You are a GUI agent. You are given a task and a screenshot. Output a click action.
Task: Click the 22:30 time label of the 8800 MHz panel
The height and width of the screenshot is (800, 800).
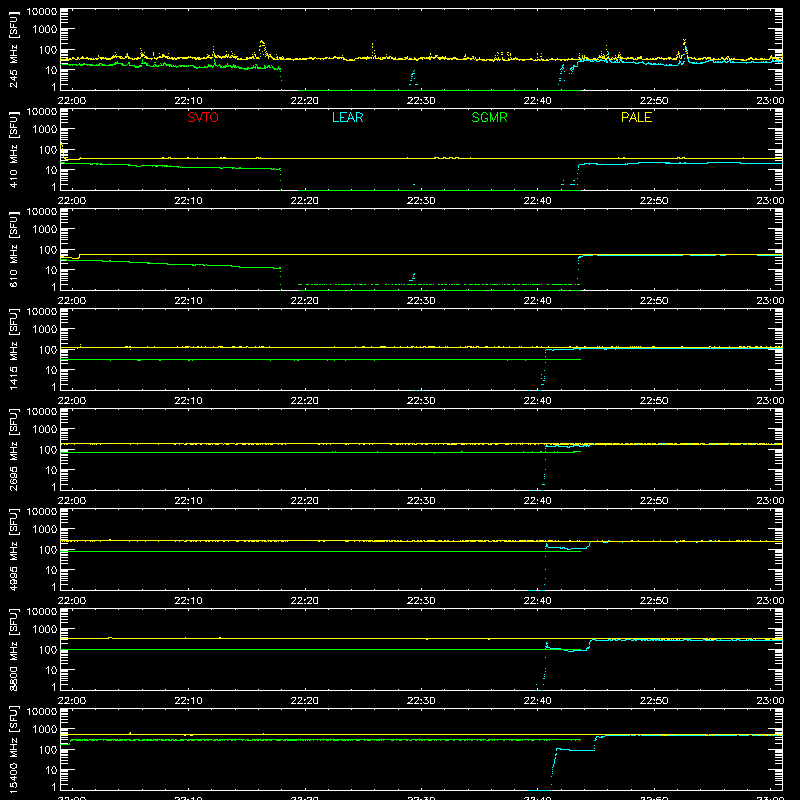[x=421, y=701]
